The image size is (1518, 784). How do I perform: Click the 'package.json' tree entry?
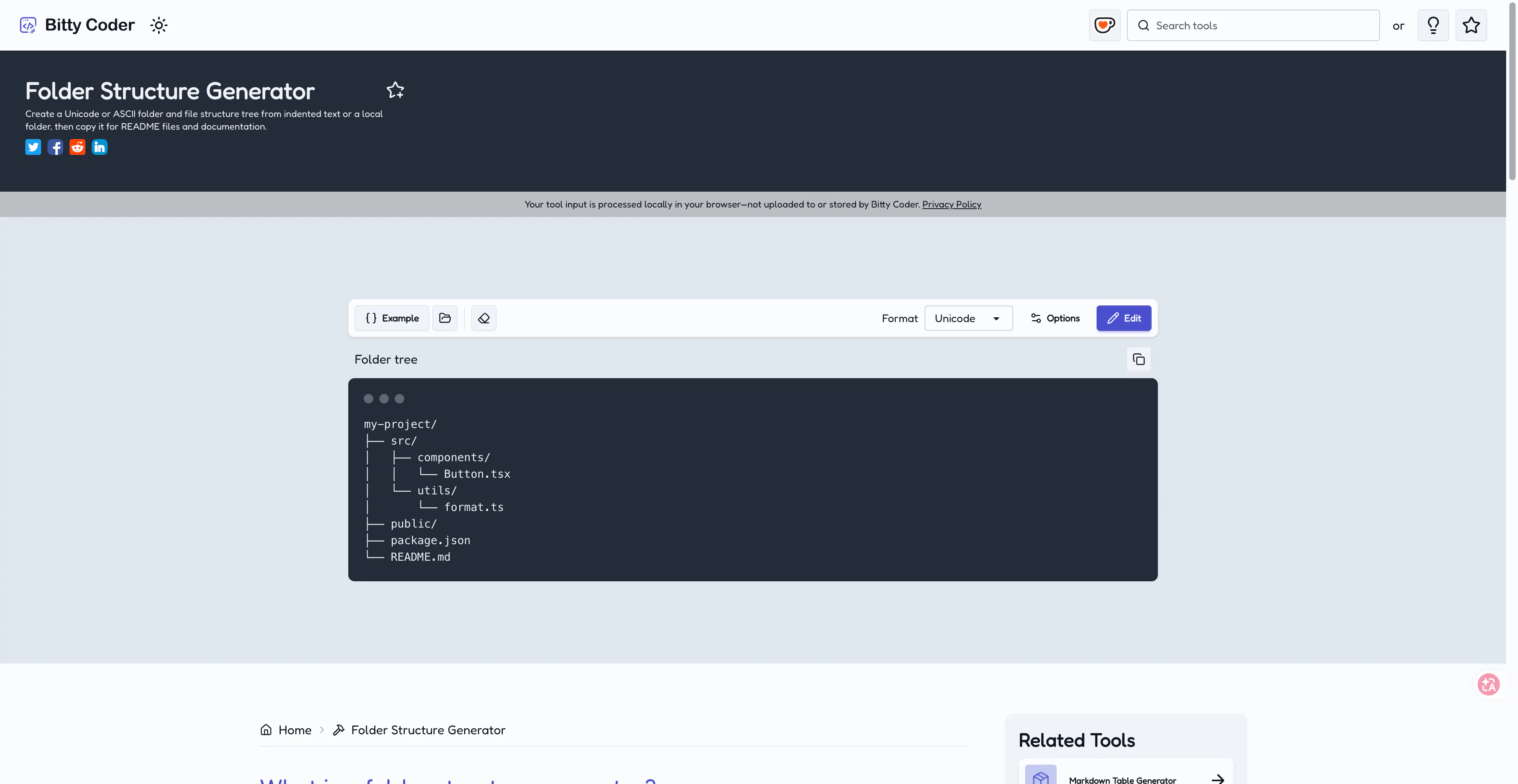[x=430, y=540]
